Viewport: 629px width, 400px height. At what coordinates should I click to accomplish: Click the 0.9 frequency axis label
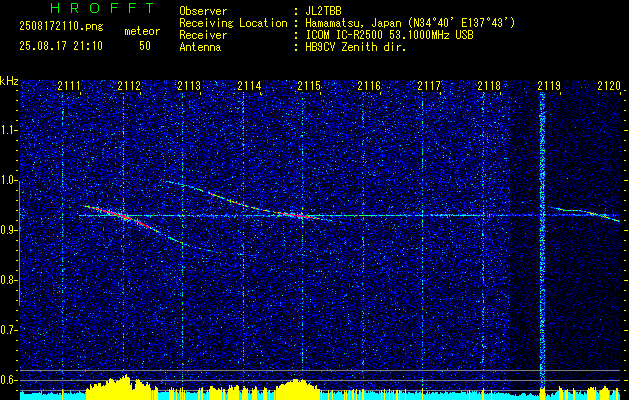8,230
